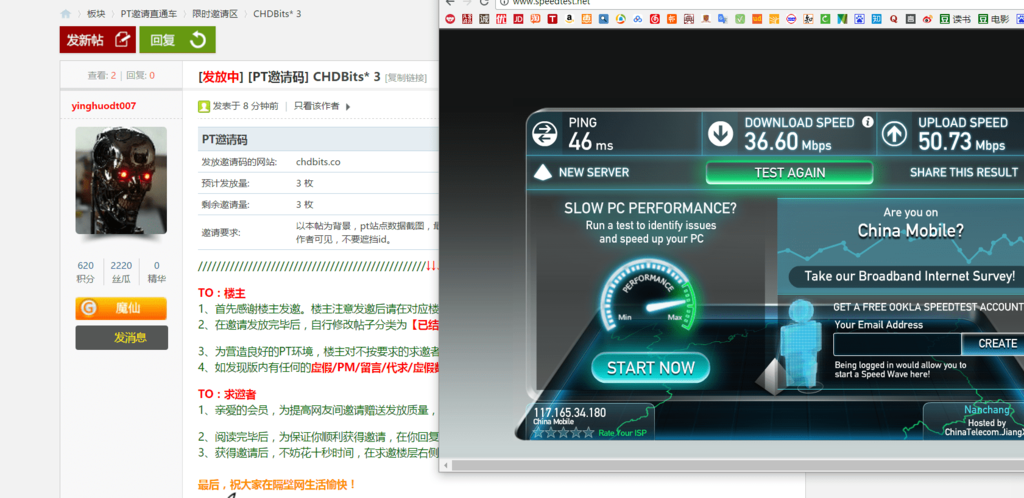Click 0 精华 stat
1024x498 pixels.
pos(156,272)
